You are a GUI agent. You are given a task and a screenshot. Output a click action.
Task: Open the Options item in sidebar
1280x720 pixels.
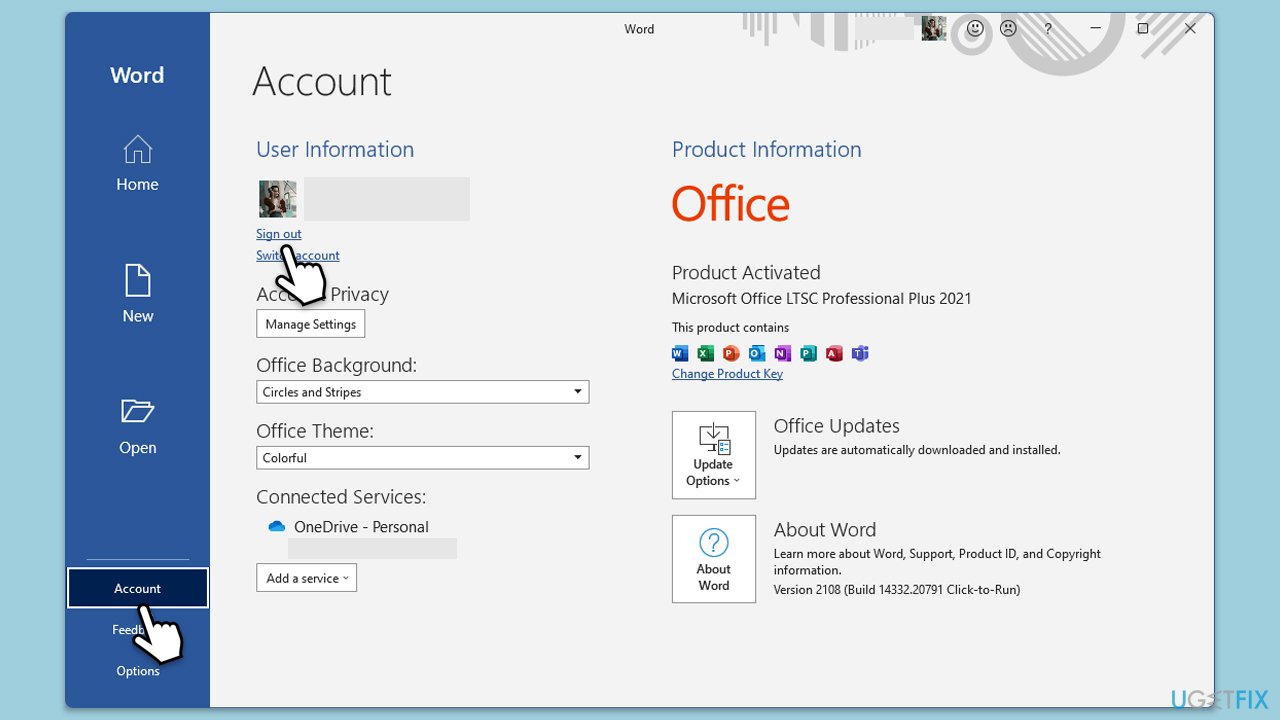tap(137, 671)
